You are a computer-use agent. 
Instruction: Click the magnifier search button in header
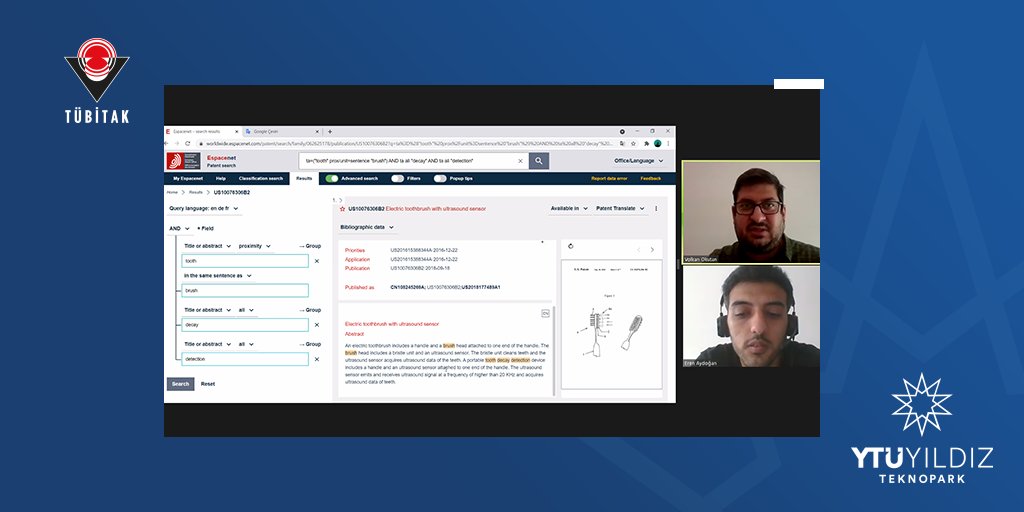pos(538,161)
